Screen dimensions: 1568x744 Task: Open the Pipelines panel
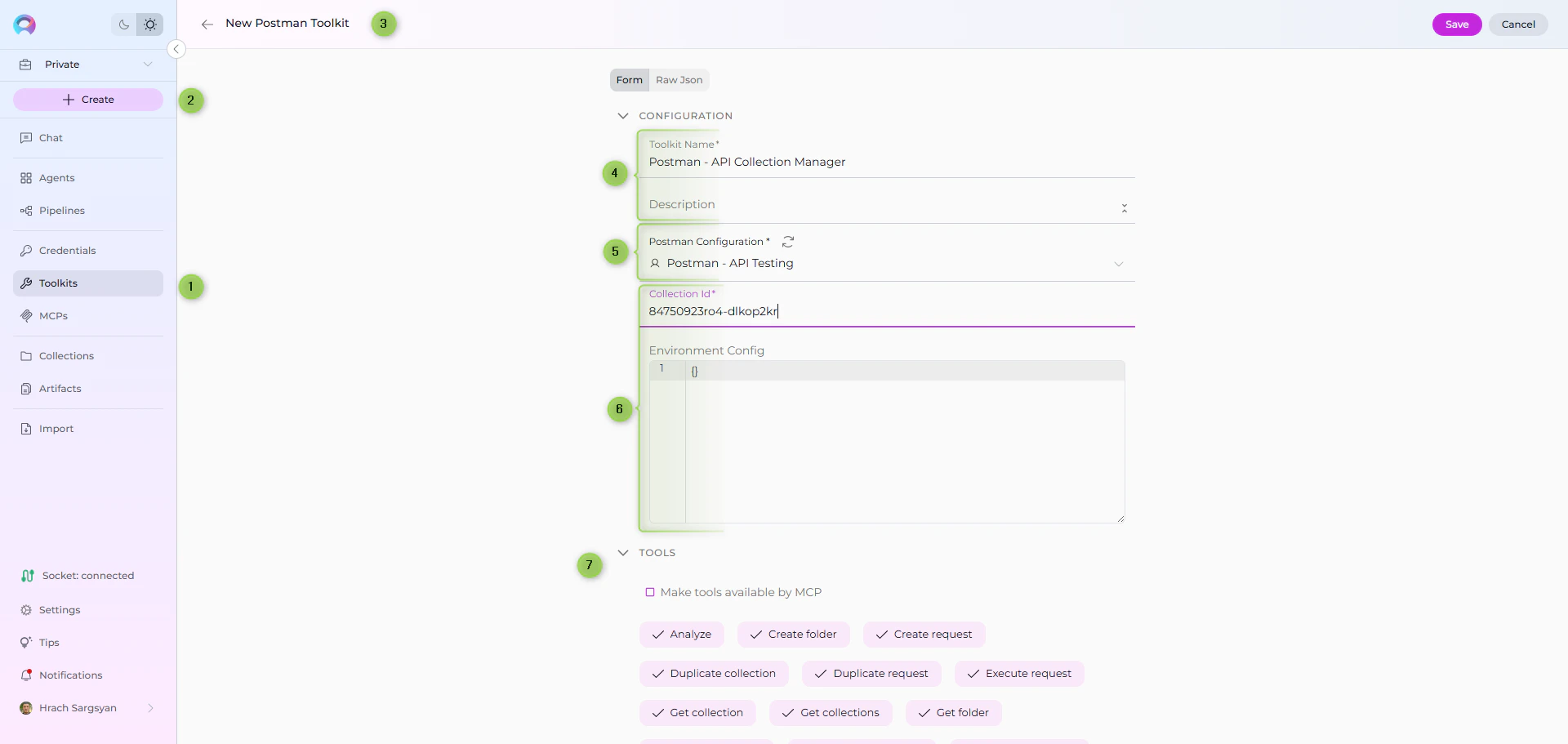pyautogui.click(x=60, y=210)
